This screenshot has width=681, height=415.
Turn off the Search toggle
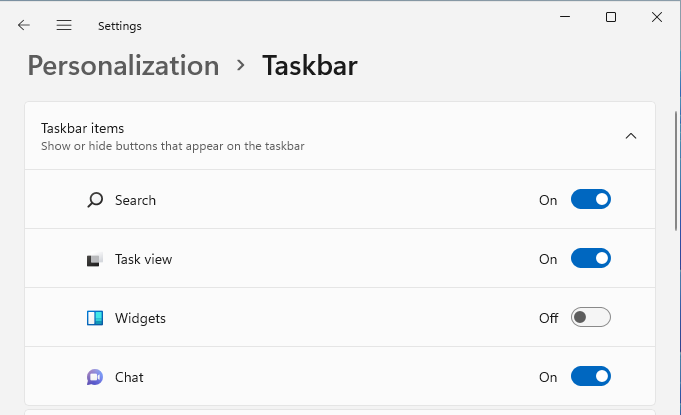pyautogui.click(x=591, y=199)
